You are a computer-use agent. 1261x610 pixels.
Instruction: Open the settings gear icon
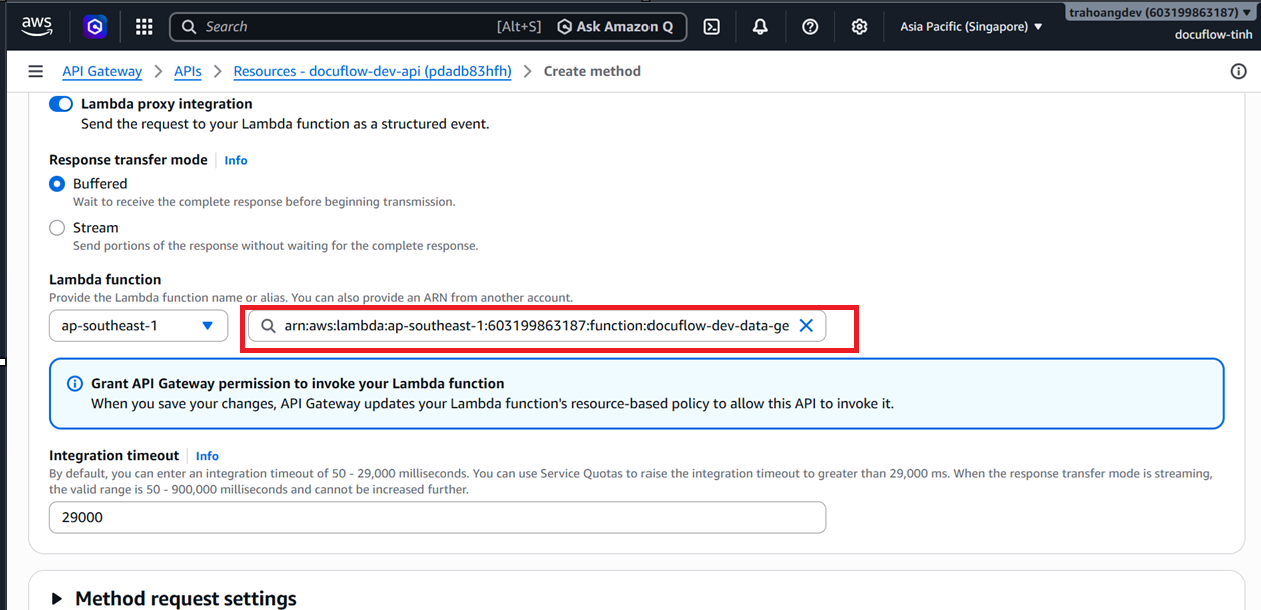click(x=859, y=27)
